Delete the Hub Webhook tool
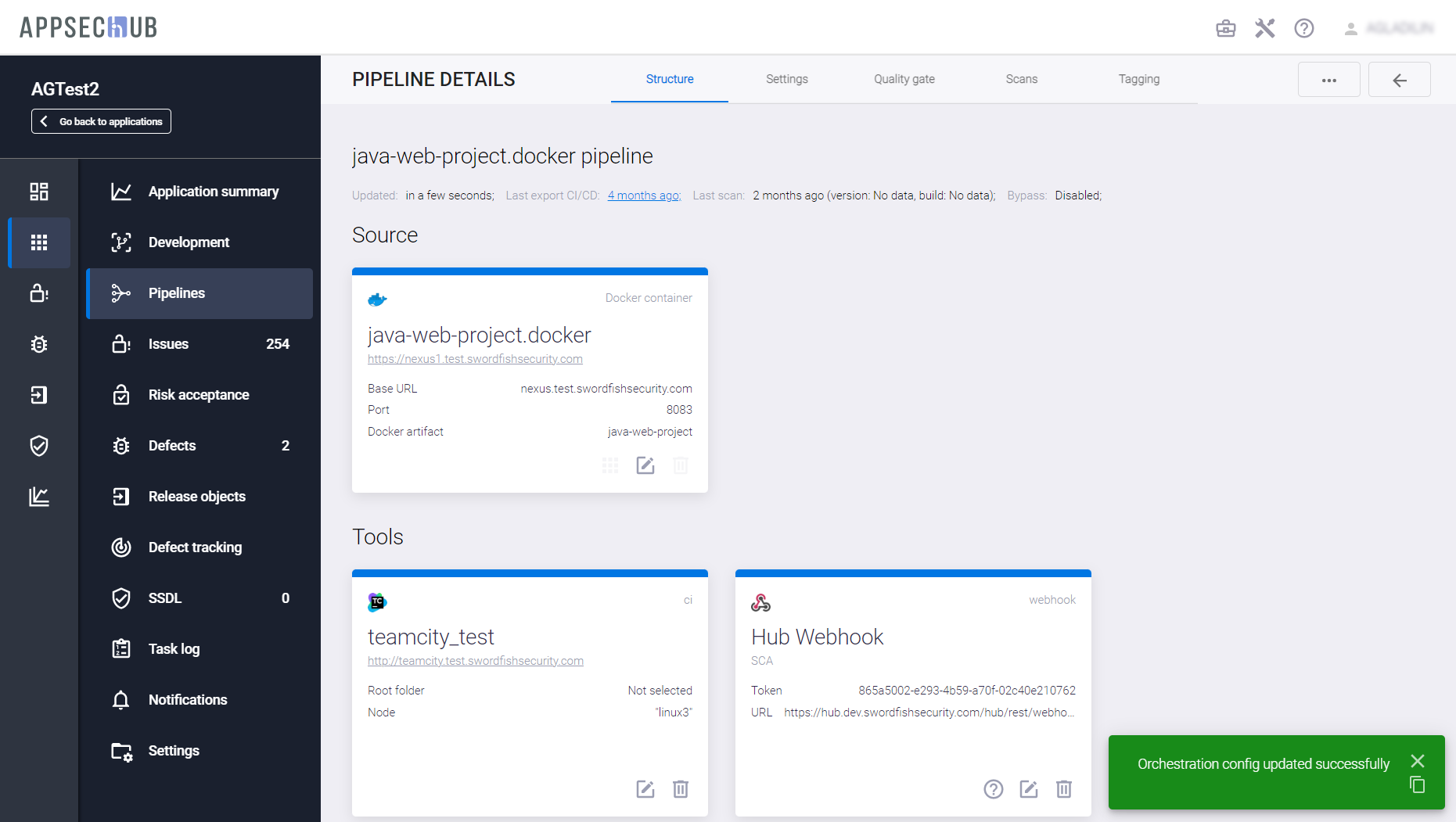Image resolution: width=1456 pixels, height=822 pixels. click(x=1063, y=789)
